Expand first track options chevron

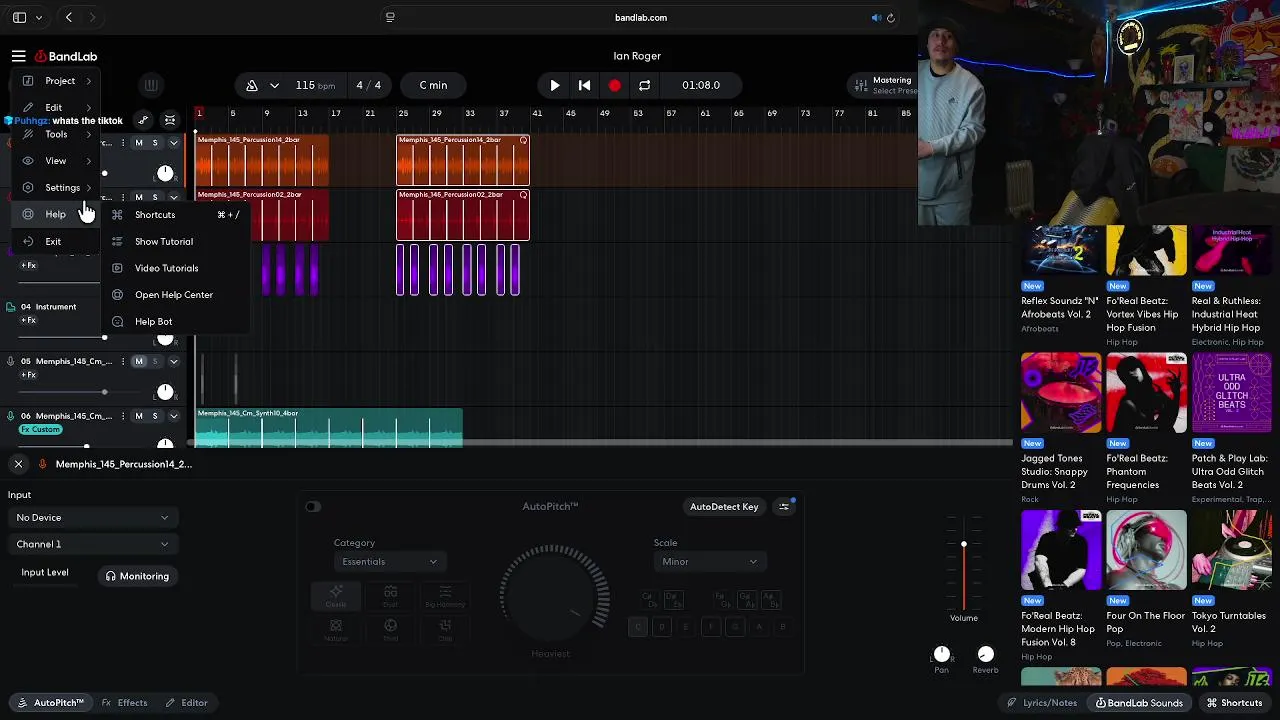pyautogui.click(x=173, y=143)
